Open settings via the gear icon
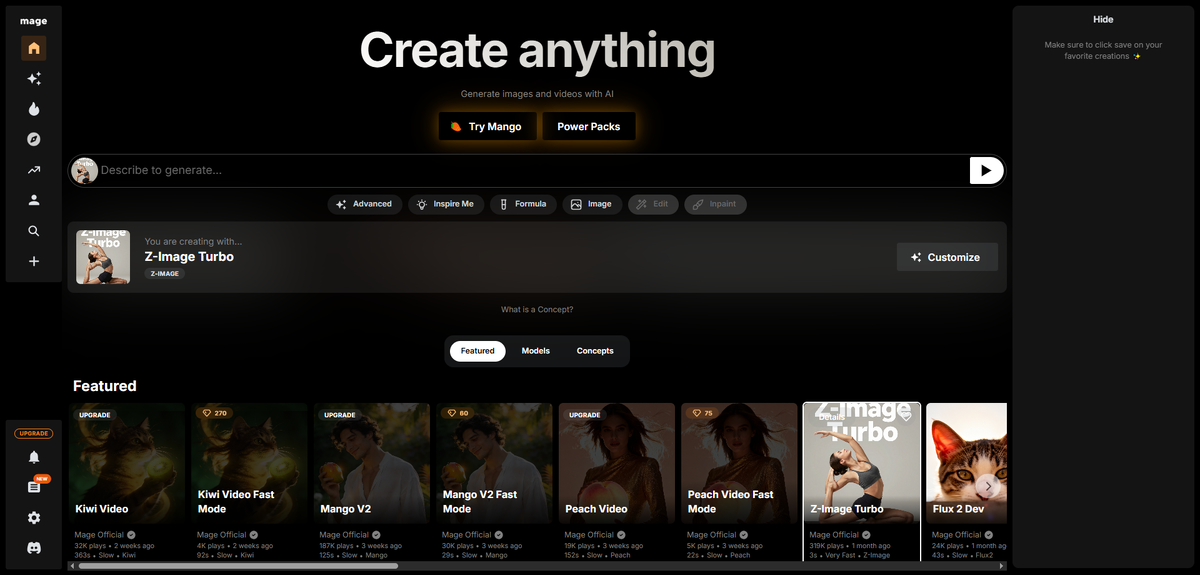 coord(34,518)
